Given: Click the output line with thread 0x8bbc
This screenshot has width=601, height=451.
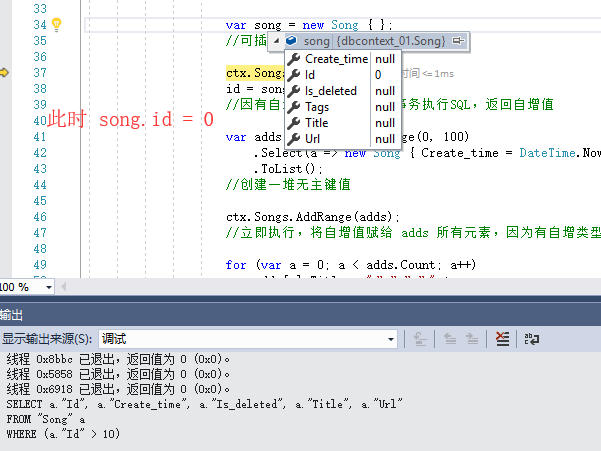Looking at the screenshot, I should (118, 359).
